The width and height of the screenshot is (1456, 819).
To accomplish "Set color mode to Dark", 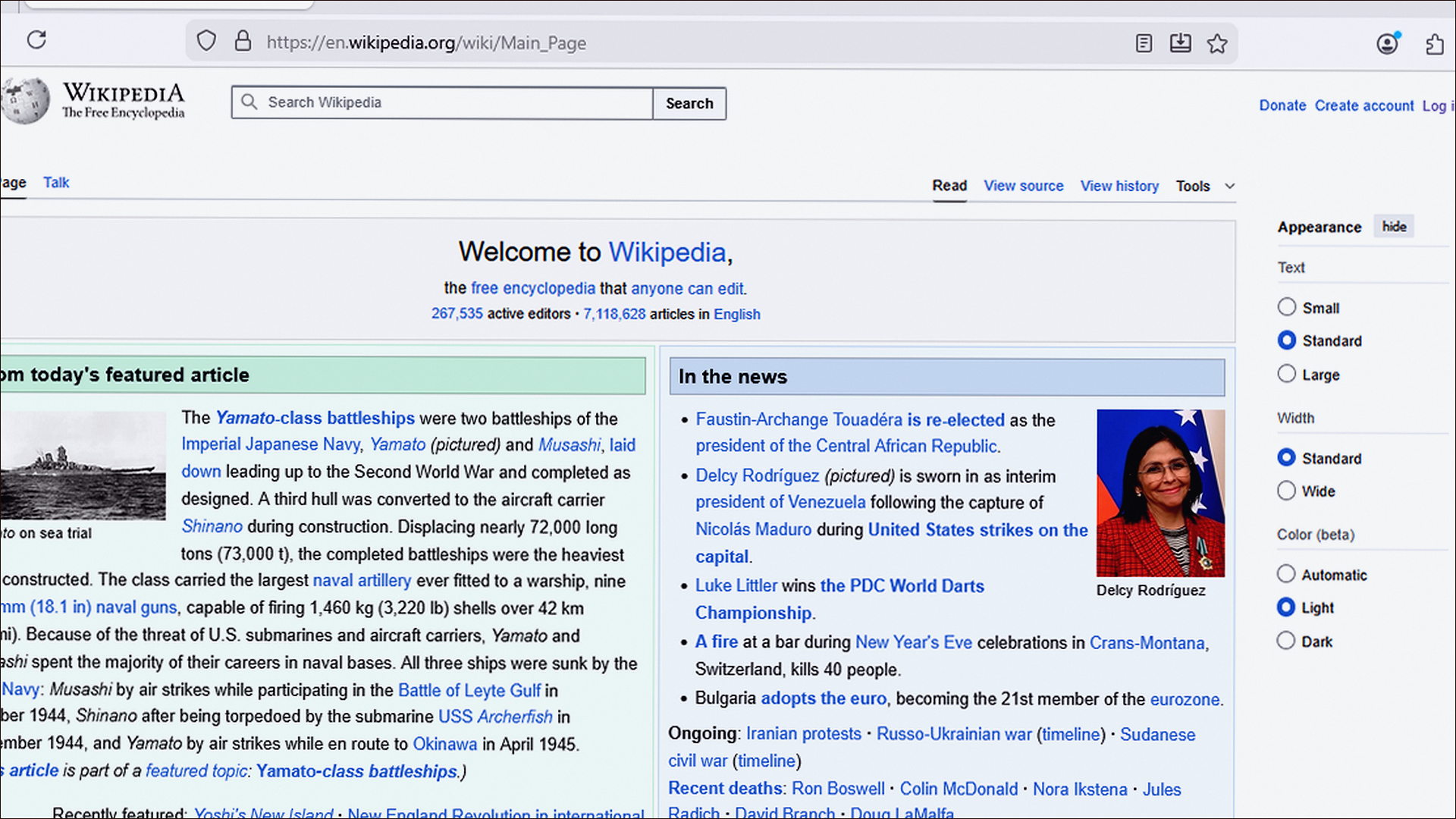I will click(1286, 641).
